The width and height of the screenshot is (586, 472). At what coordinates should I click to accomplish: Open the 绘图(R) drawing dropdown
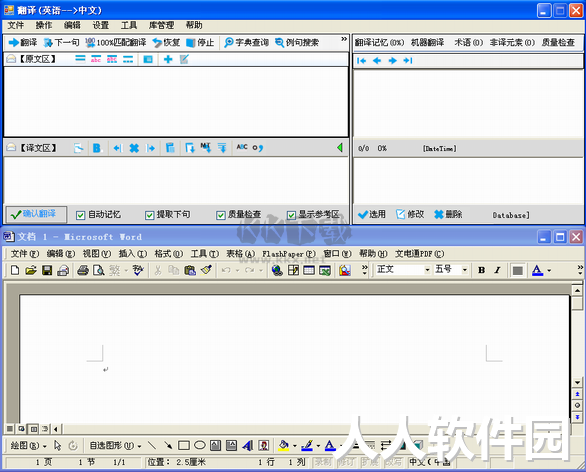click(28, 445)
